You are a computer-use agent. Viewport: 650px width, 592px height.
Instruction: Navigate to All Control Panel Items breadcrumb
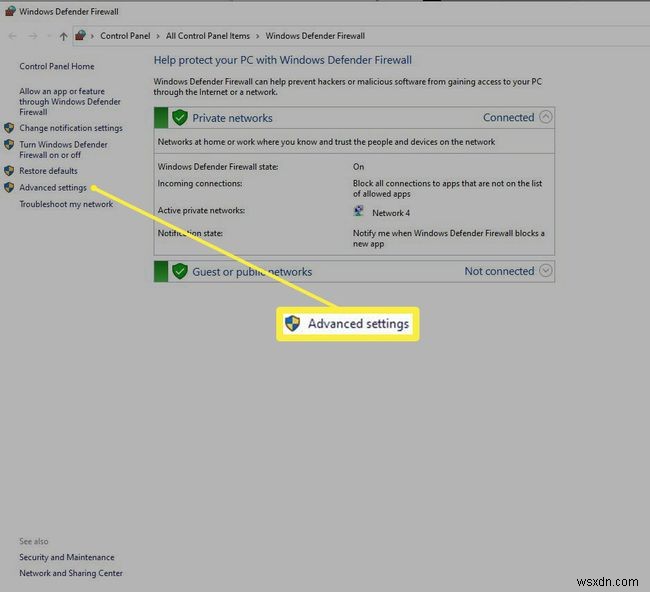[208, 36]
